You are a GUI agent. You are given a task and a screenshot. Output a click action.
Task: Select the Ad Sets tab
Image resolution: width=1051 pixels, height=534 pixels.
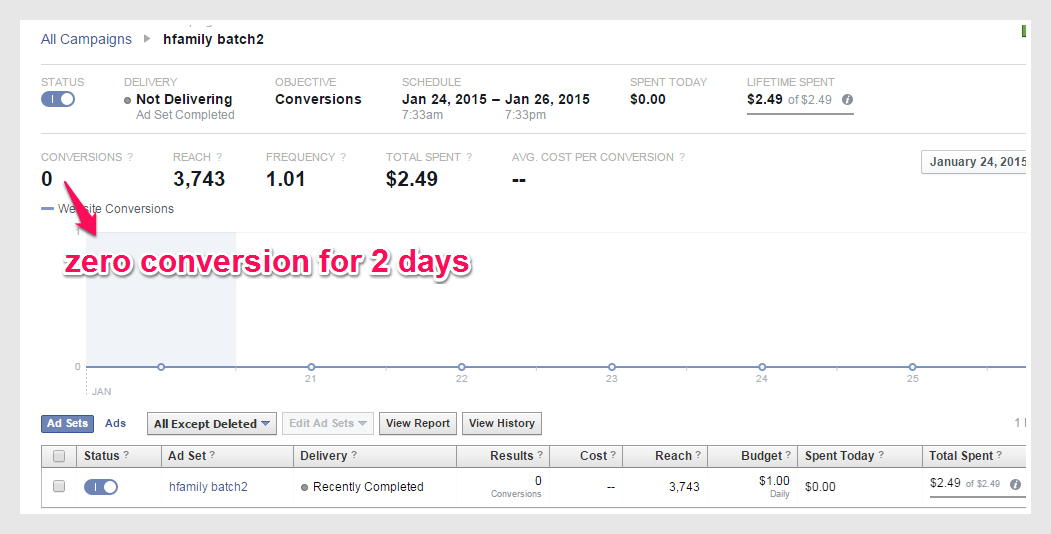pos(68,424)
